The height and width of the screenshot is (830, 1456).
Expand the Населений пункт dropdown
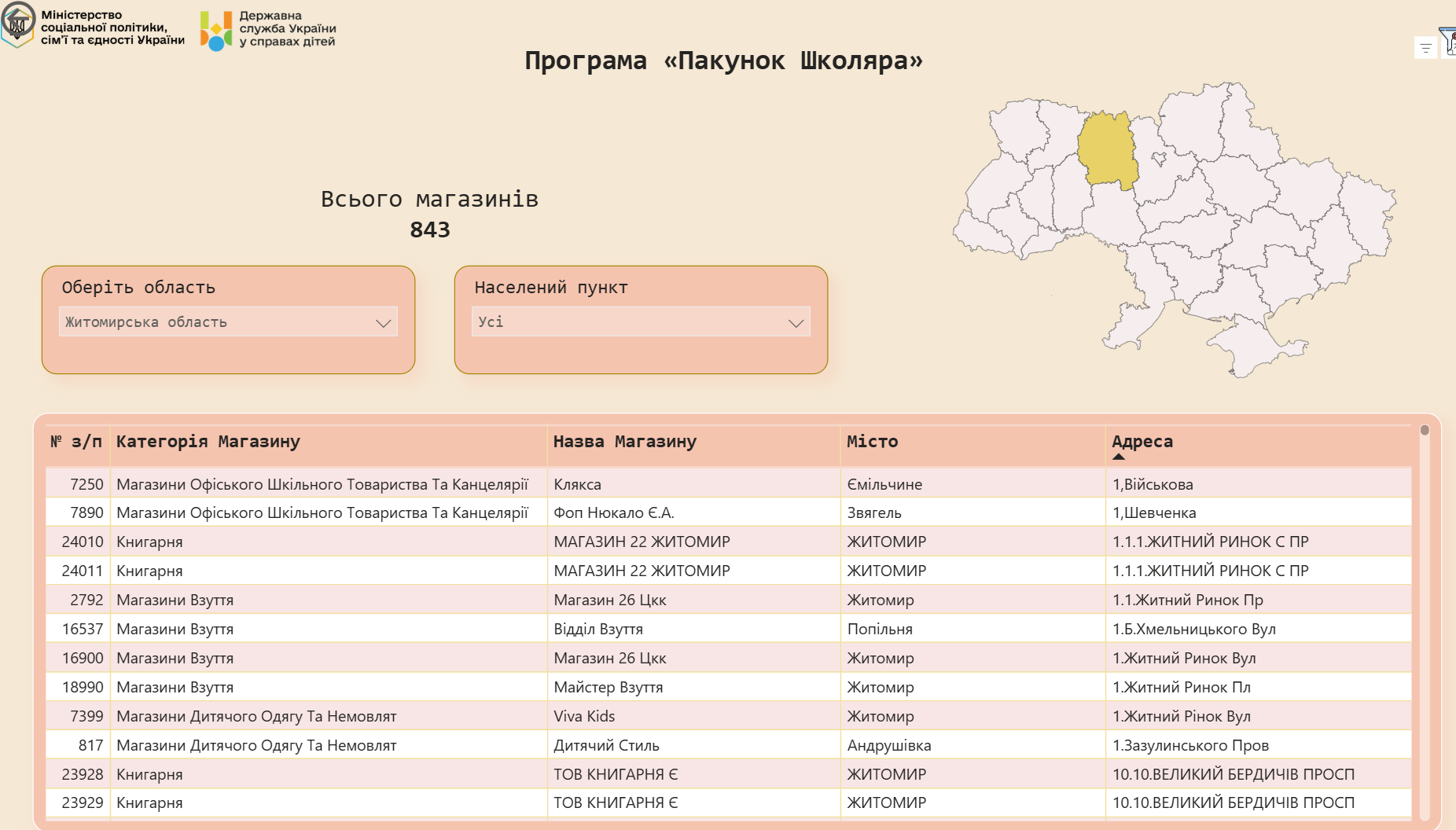click(640, 322)
